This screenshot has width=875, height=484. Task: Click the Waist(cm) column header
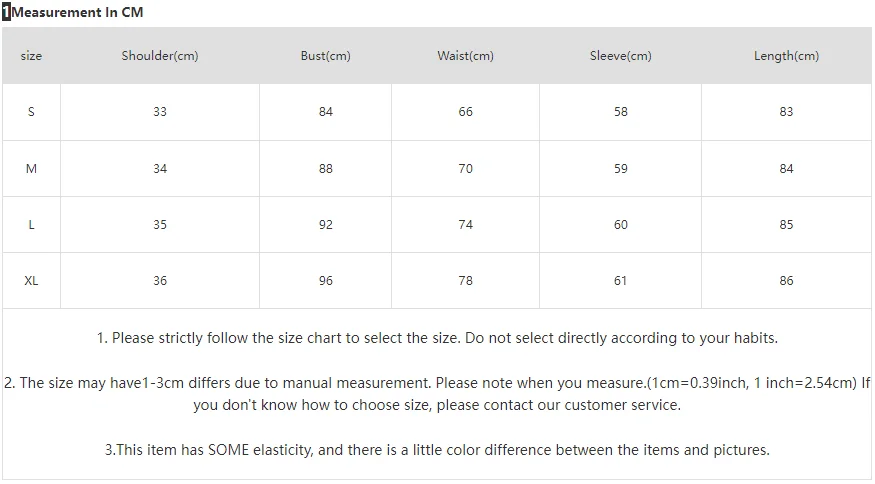466,56
